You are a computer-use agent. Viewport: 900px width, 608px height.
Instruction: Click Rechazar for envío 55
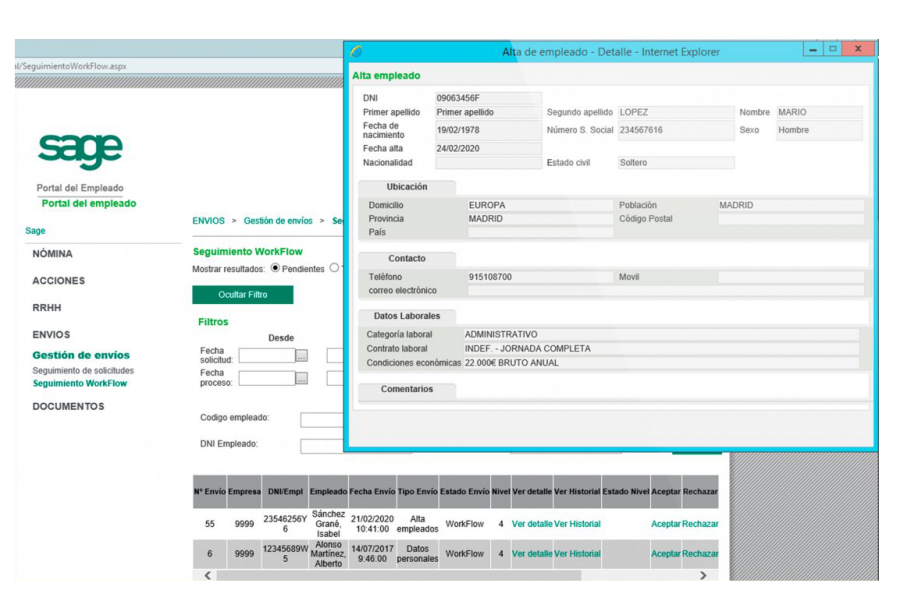click(700, 524)
